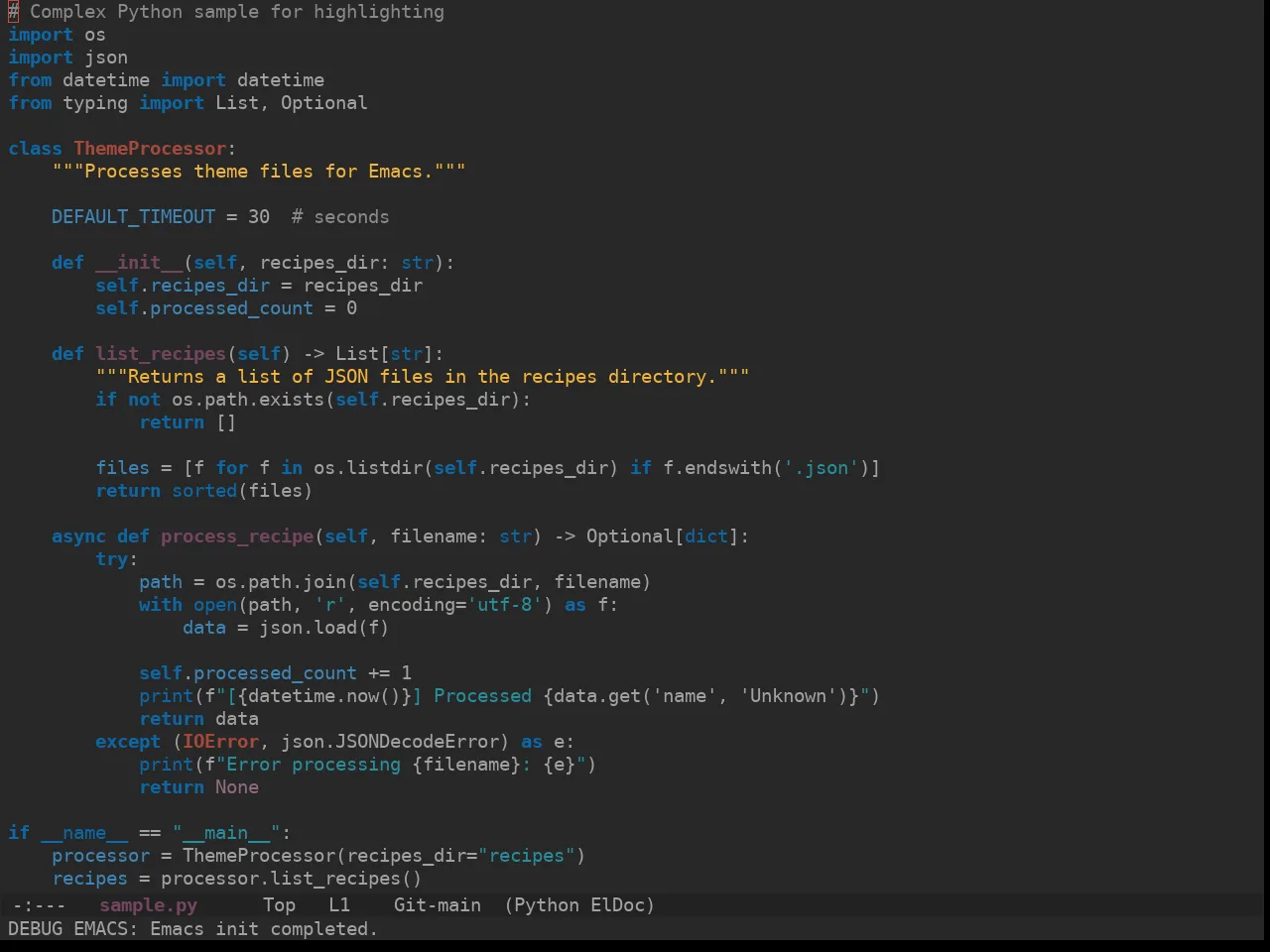Click the docstring 'Processes theme files for Emacs.'
The height and width of the screenshot is (952, 1270).
coord(259,171)
